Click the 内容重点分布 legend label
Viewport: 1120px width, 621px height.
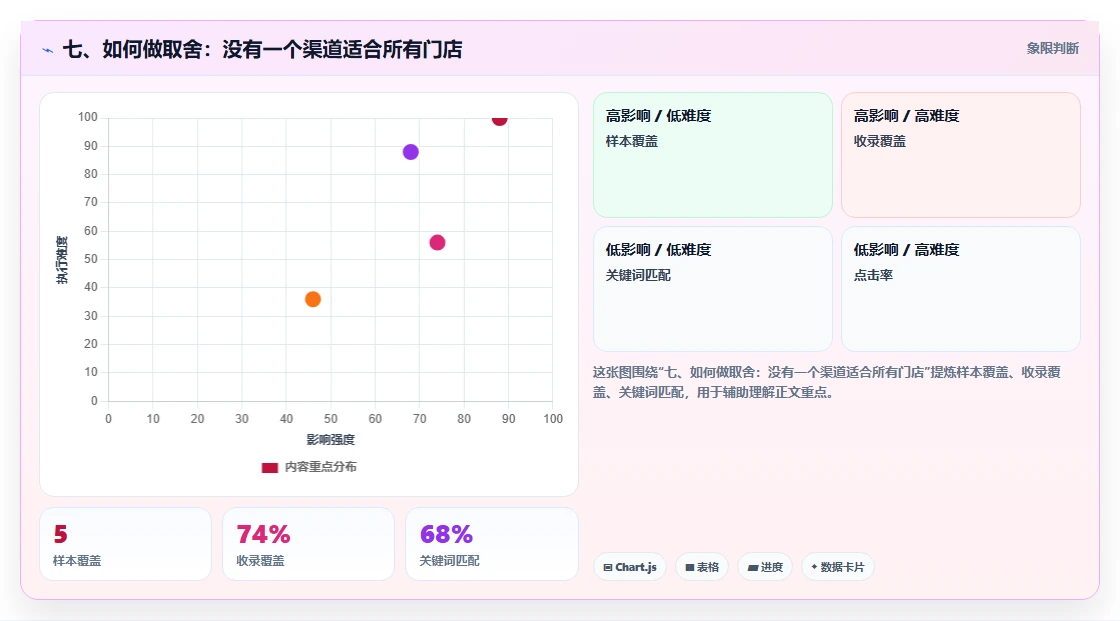coord(321,467)
